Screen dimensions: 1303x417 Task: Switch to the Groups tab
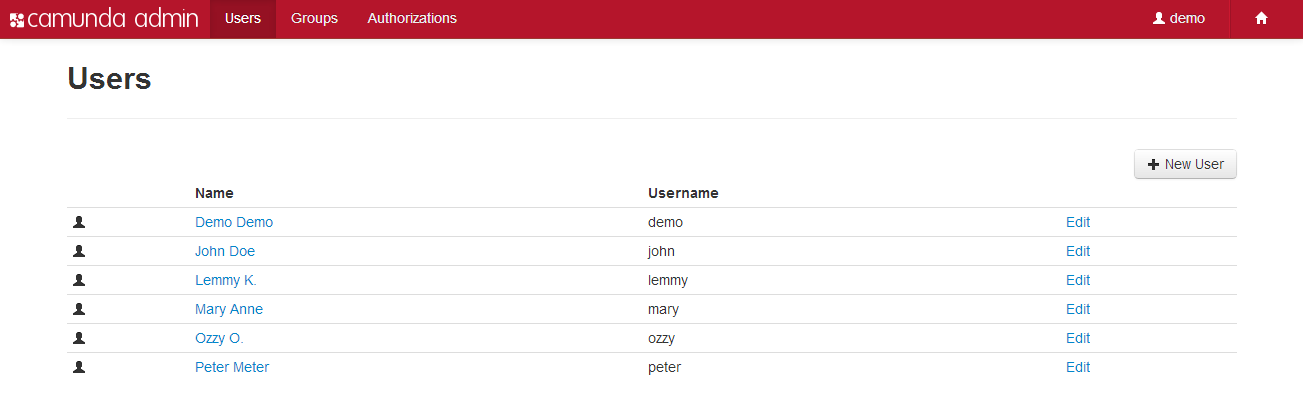pos(314,18)
